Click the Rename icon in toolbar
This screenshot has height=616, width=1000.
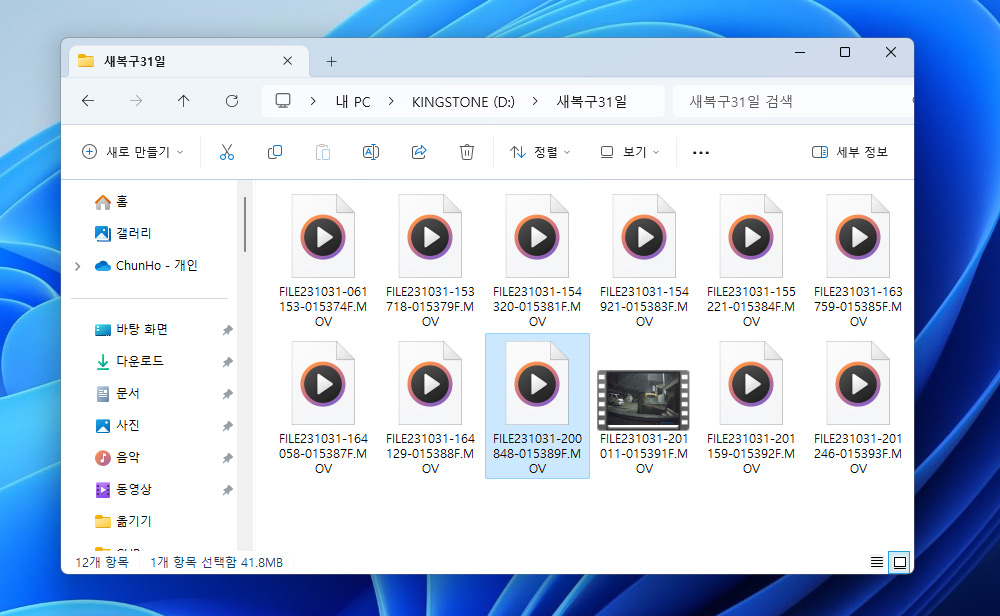click(371, 152)
